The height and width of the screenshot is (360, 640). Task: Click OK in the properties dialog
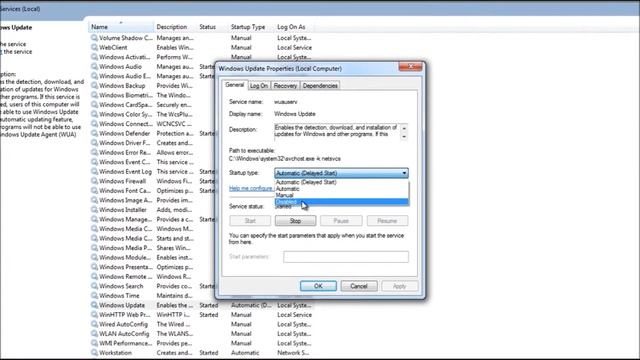tap(318, 286)
